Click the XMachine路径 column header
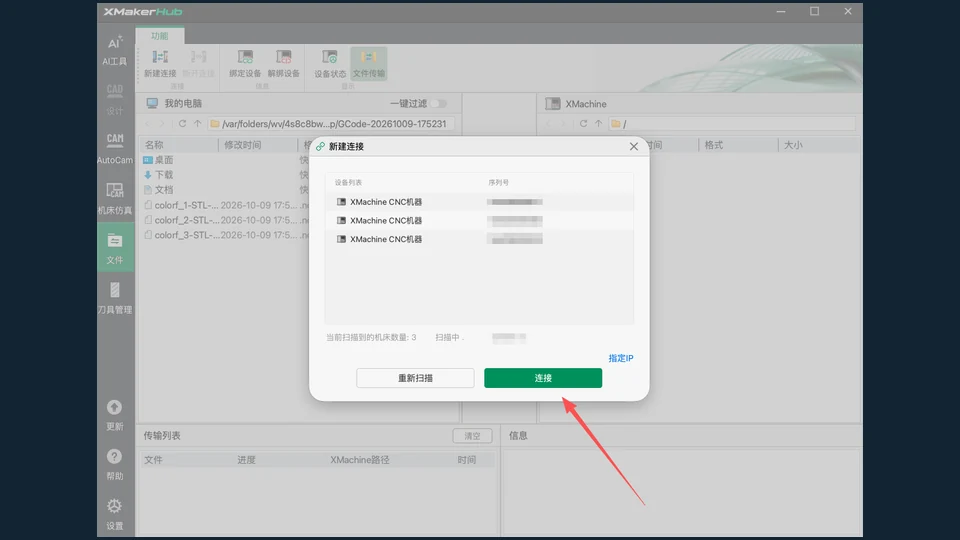 (x=360, y=460)
